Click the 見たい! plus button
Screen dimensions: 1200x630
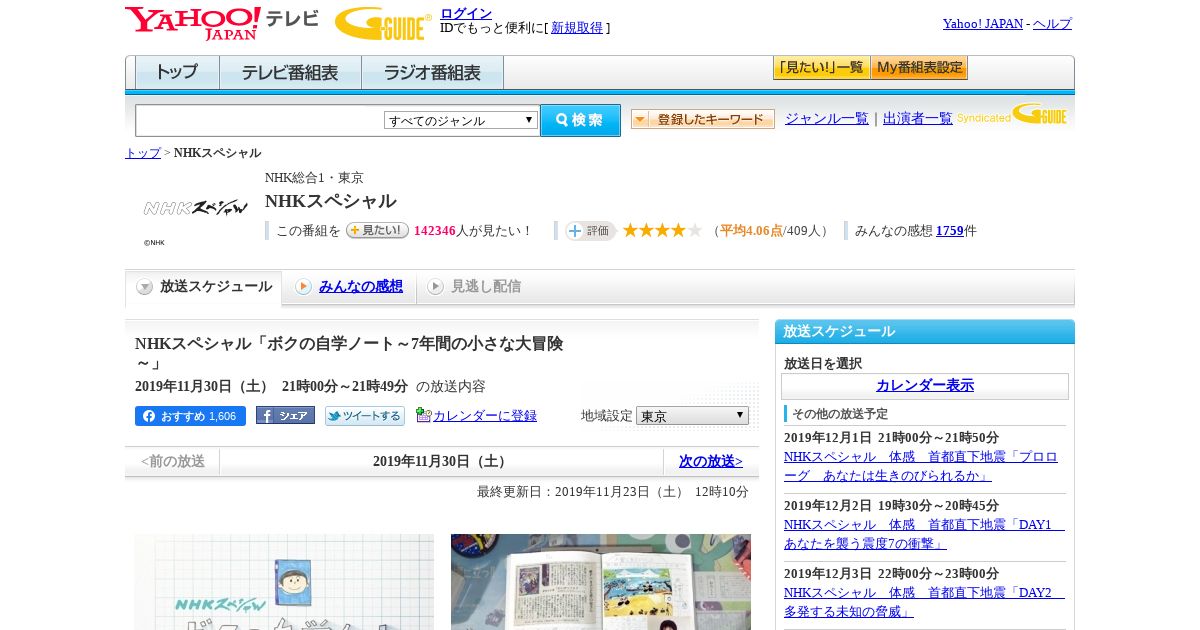pyautogui.click(x=377, y=230)
